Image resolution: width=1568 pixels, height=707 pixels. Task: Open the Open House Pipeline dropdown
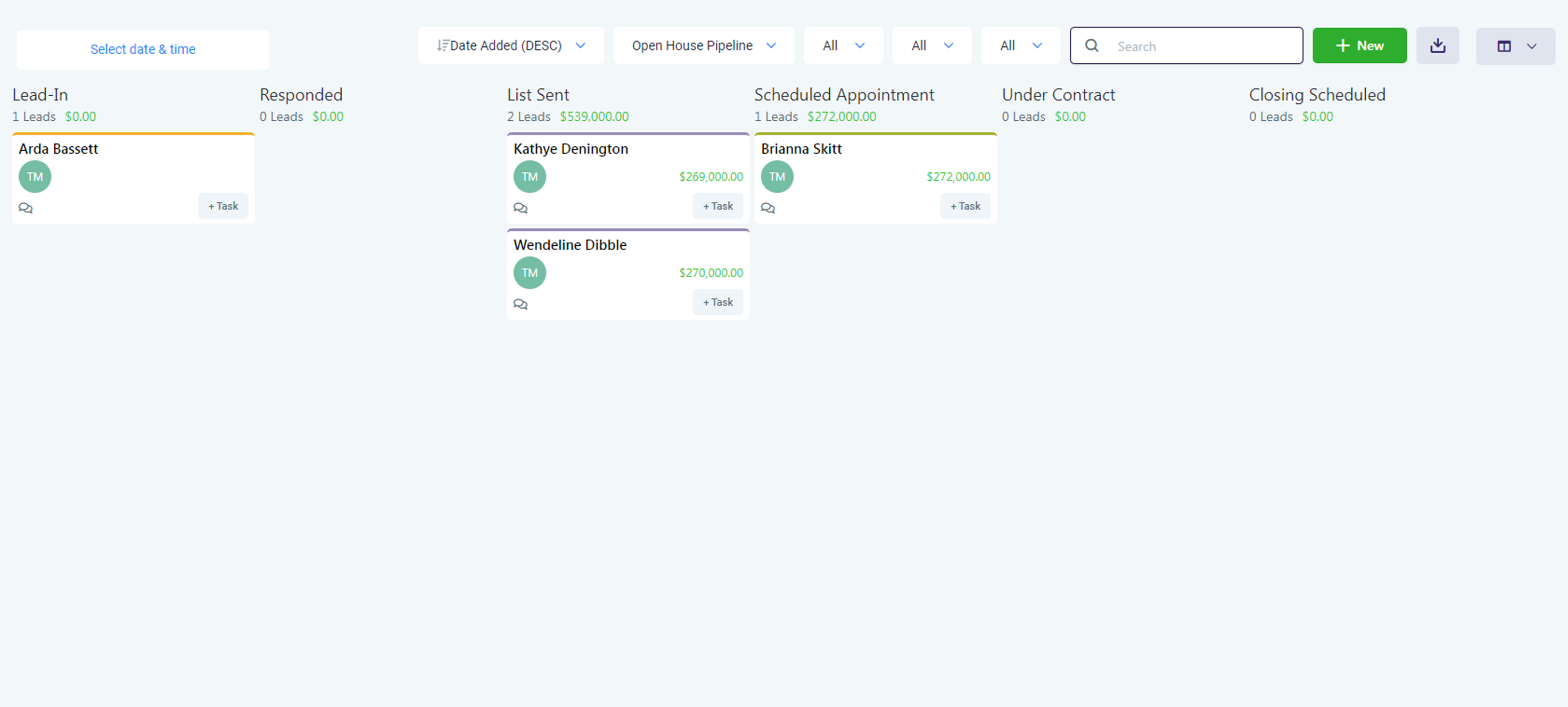click(x=704, y=46)
